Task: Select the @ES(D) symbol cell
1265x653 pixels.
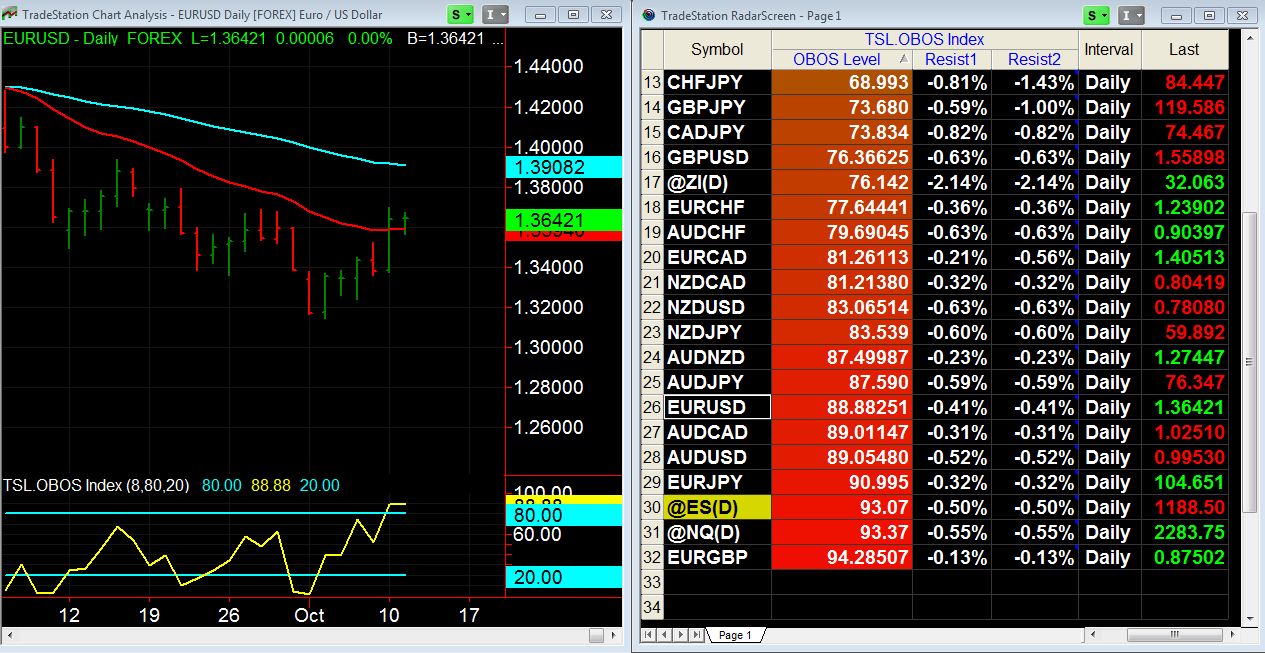Action: (x=717, y=507)
